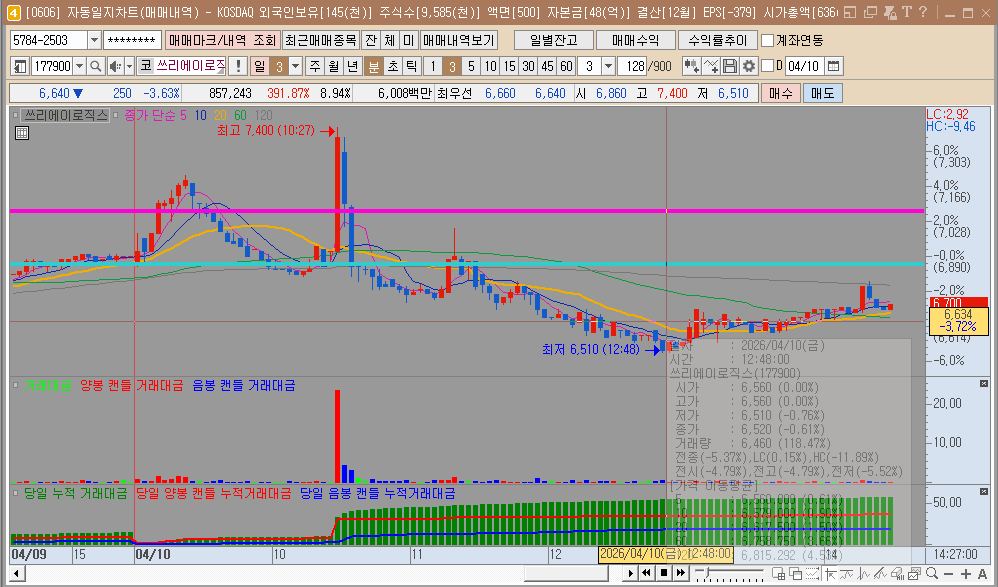The width and height of the screenshot is (998, 587).
Task: Click the crosshair cursor tool icon at bottom
Action: click(830, 574)
